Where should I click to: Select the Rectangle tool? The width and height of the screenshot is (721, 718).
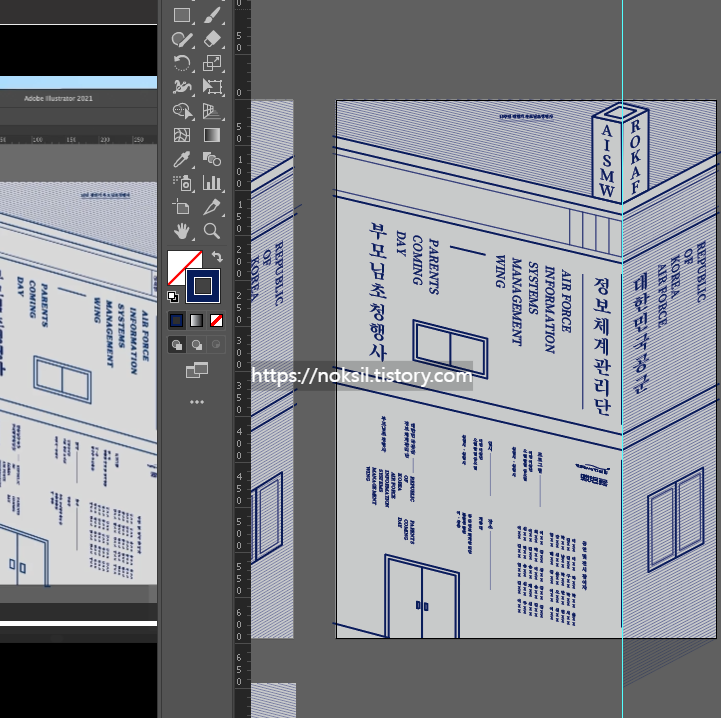coord(182,15)
